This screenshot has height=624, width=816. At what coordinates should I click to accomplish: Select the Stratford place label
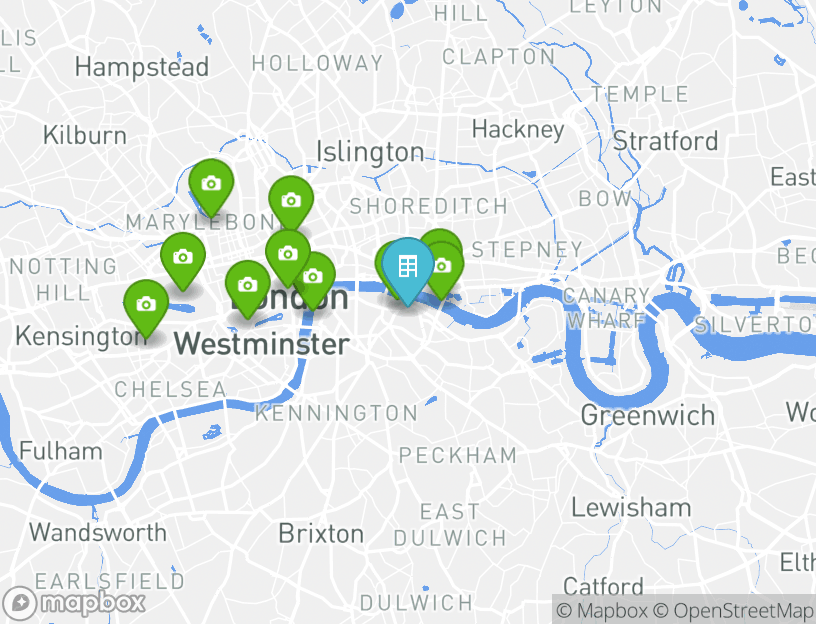coord(666,141)
